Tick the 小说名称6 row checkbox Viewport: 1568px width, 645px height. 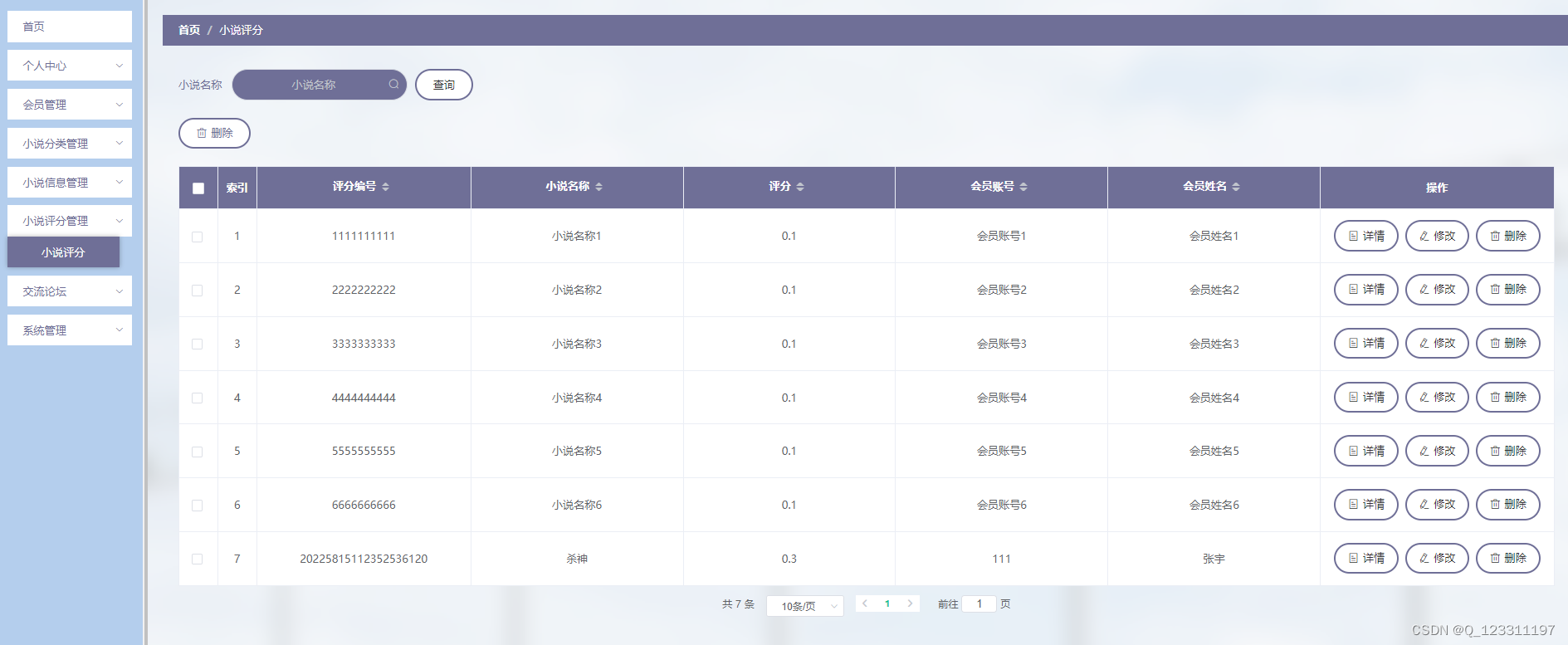pos(198,505)
